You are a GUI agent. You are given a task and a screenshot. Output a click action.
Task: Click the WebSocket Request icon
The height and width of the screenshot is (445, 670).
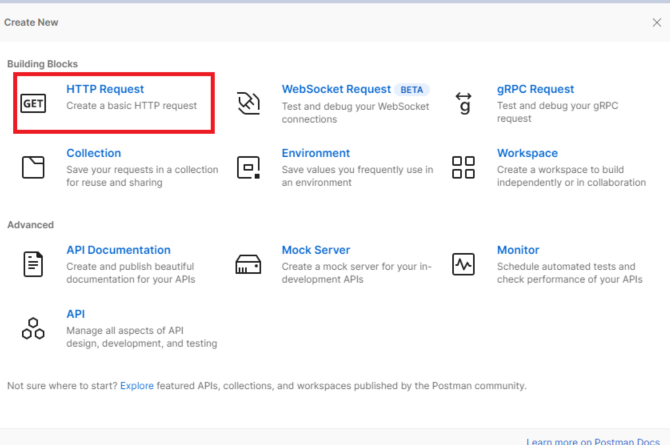coord(249,103)
